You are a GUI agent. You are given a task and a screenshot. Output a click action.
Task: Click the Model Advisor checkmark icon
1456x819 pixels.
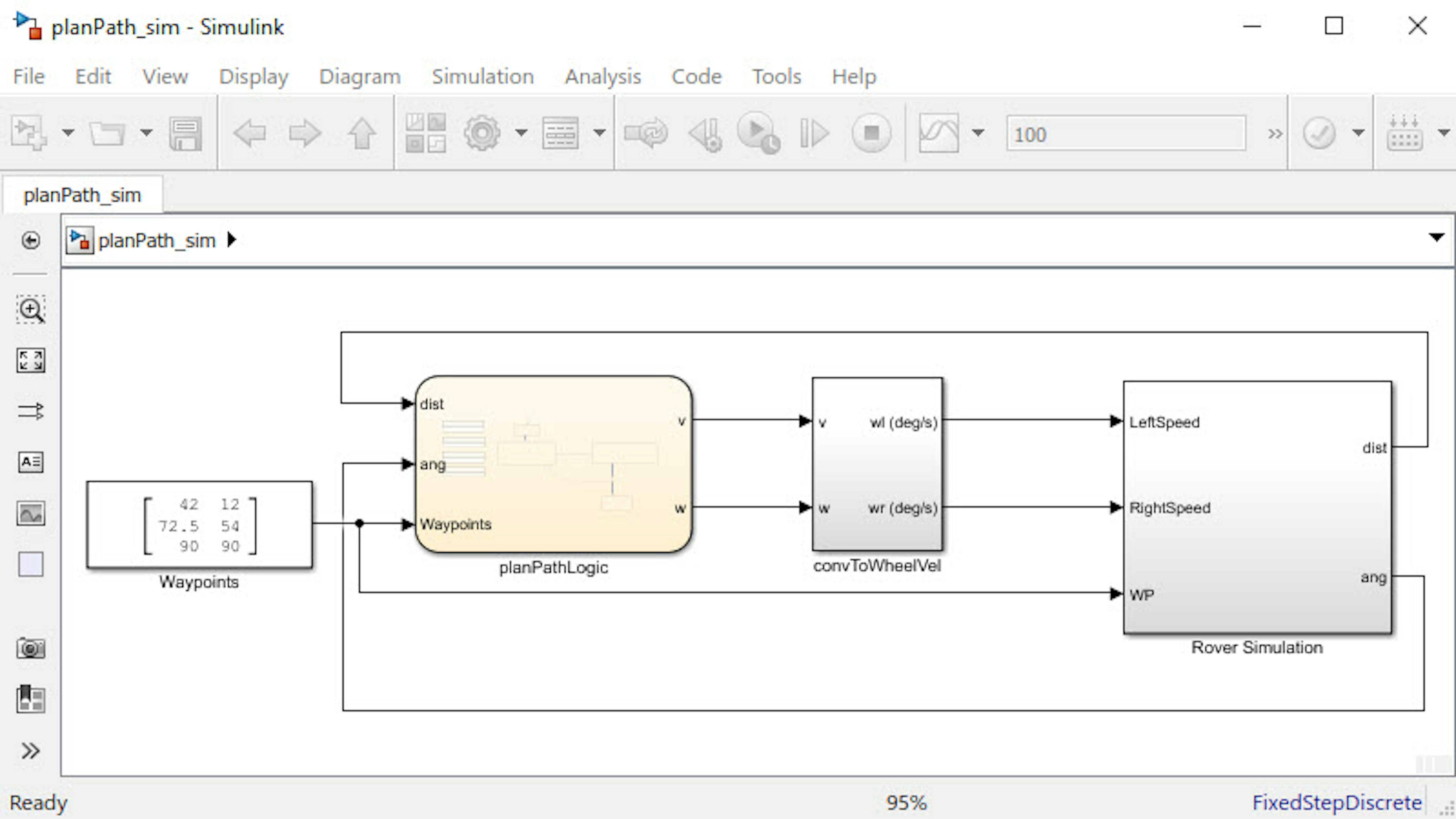click(1319, 133)
